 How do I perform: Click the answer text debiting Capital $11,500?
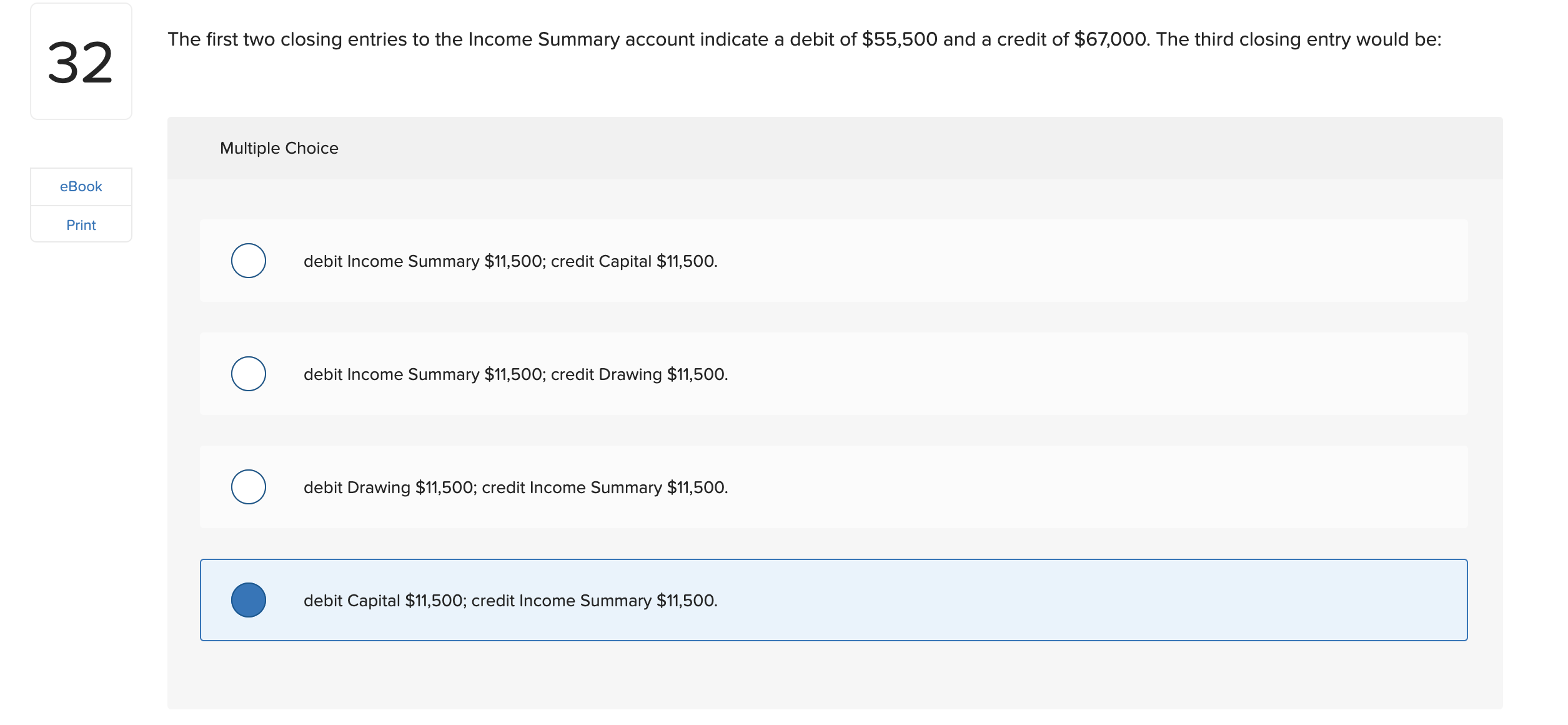(510, 600)
